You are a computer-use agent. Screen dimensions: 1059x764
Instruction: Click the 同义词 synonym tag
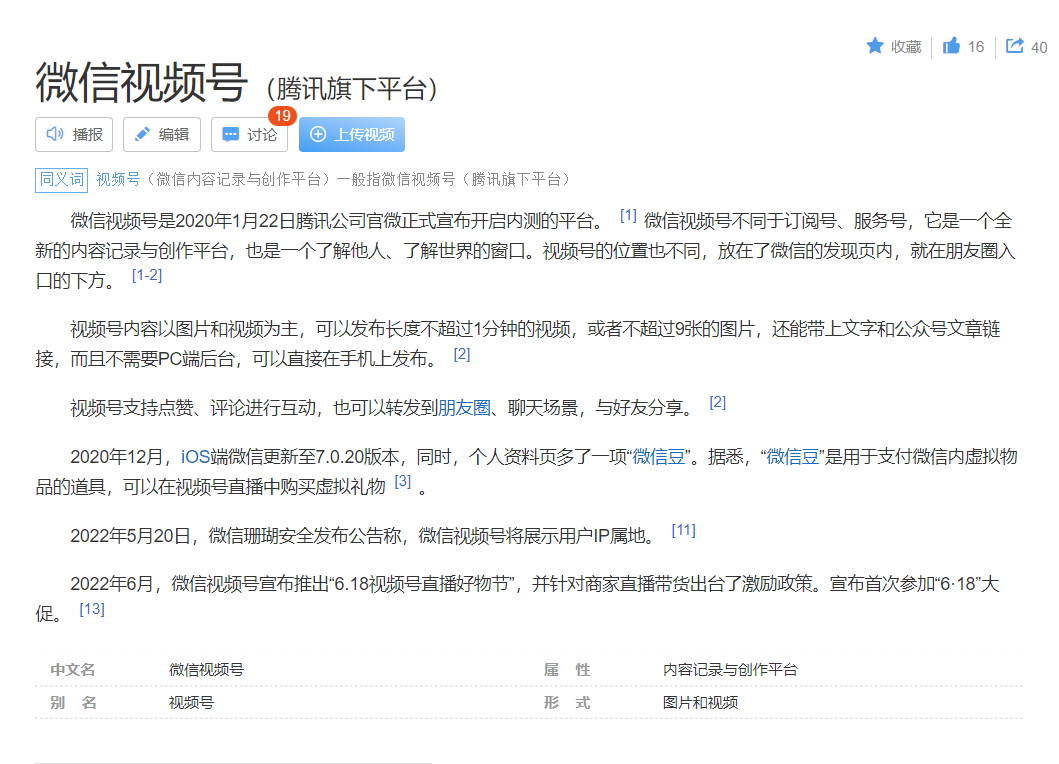(x=61, y=180)
